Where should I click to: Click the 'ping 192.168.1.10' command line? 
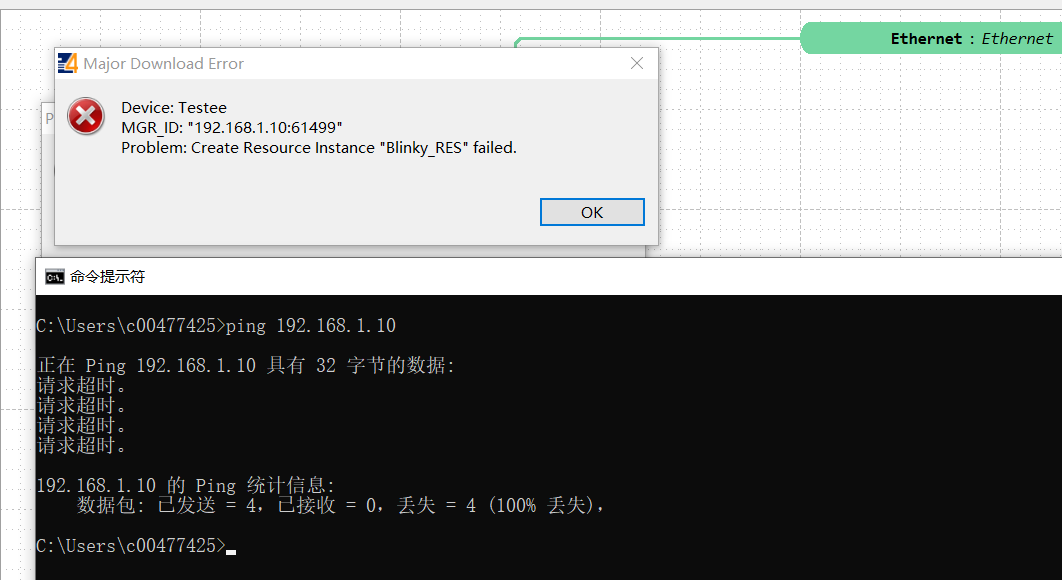point(216,326)
